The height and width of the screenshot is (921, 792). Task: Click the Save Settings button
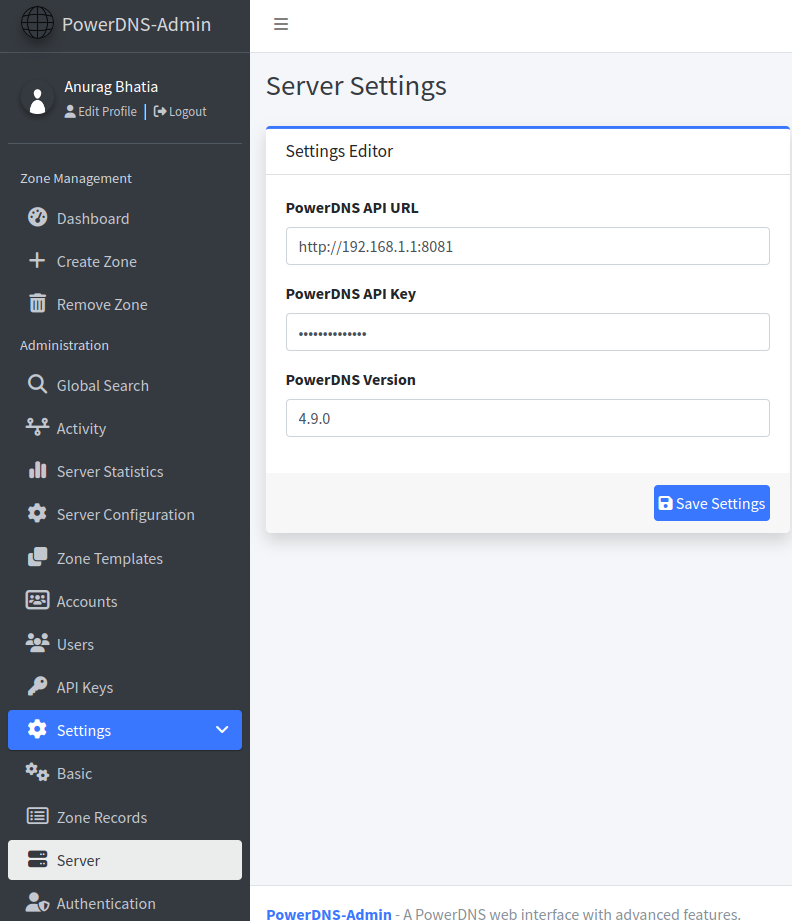[712, 503]
